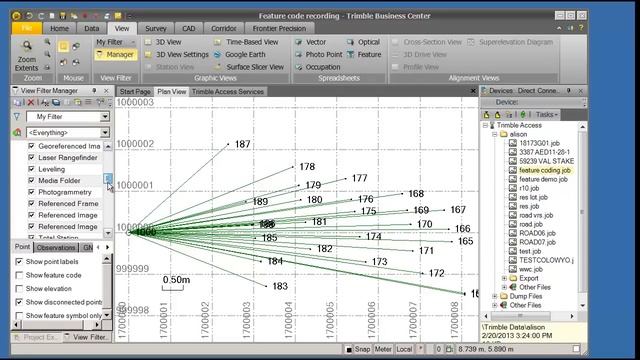Viewport: 640px width, 360px height.
Task: Uncheck the Media Folder checkbox
Action: [x=31, y=180]
